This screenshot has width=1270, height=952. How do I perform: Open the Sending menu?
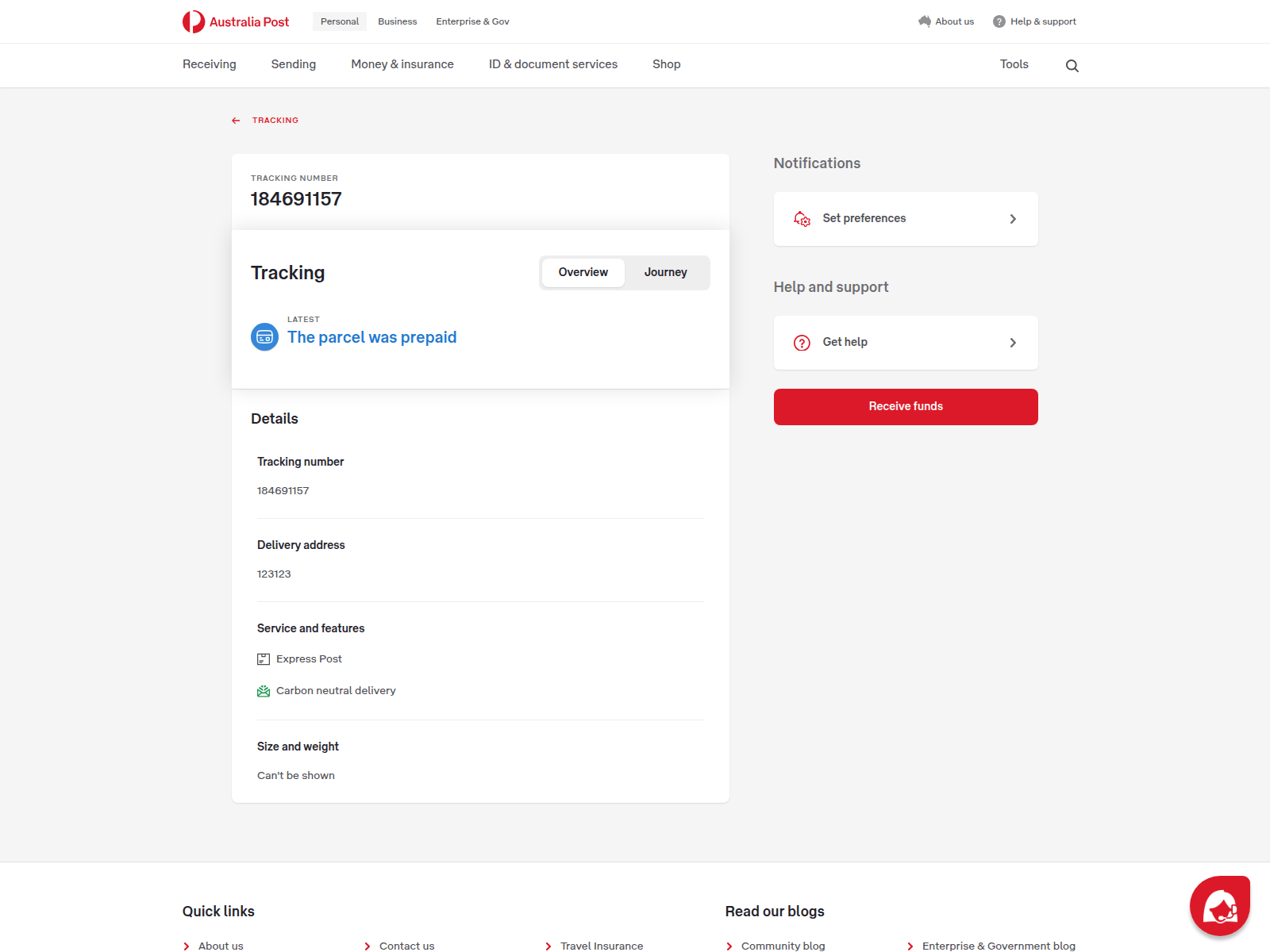(x=293, y=64)
